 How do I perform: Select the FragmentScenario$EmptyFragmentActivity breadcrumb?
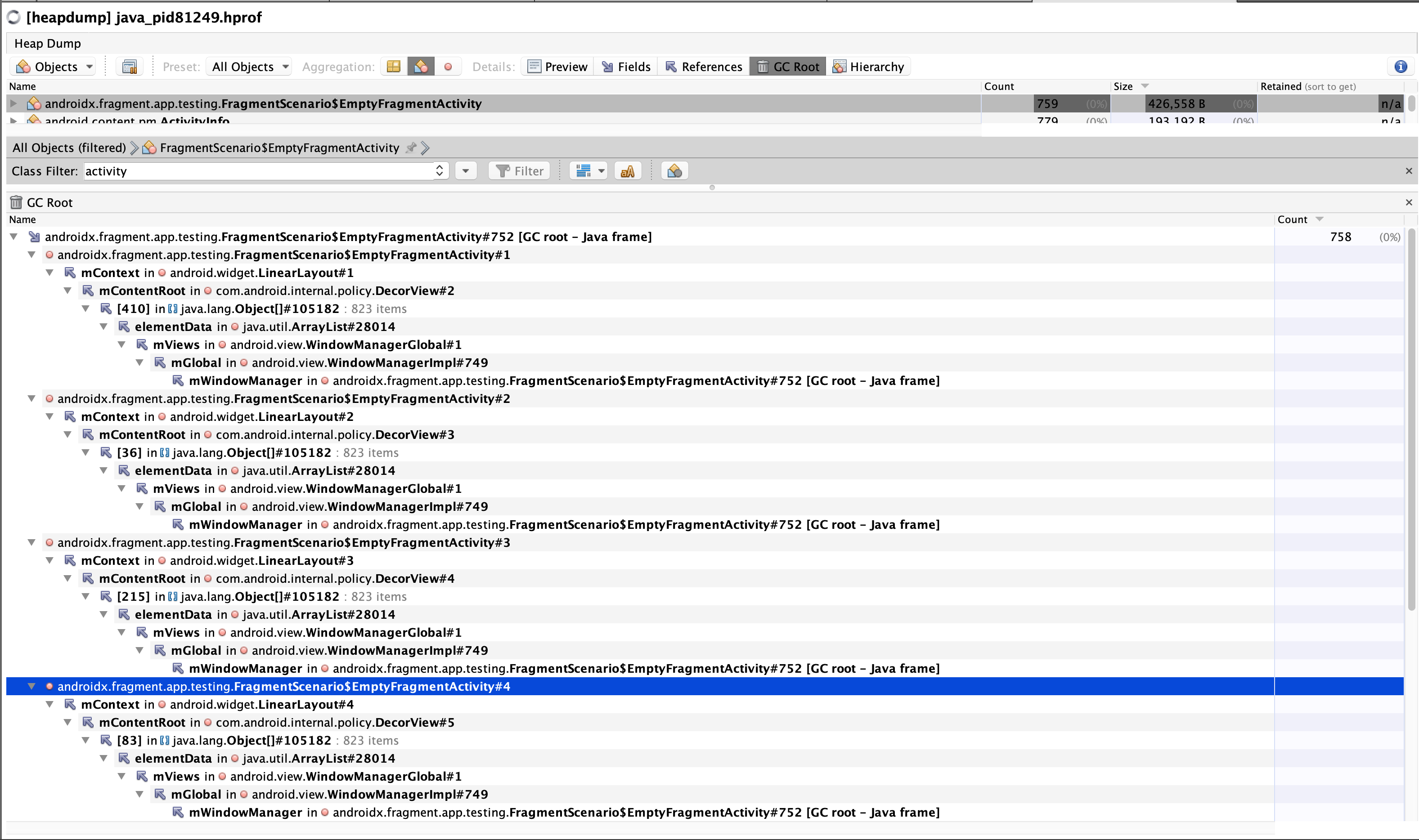278,147
